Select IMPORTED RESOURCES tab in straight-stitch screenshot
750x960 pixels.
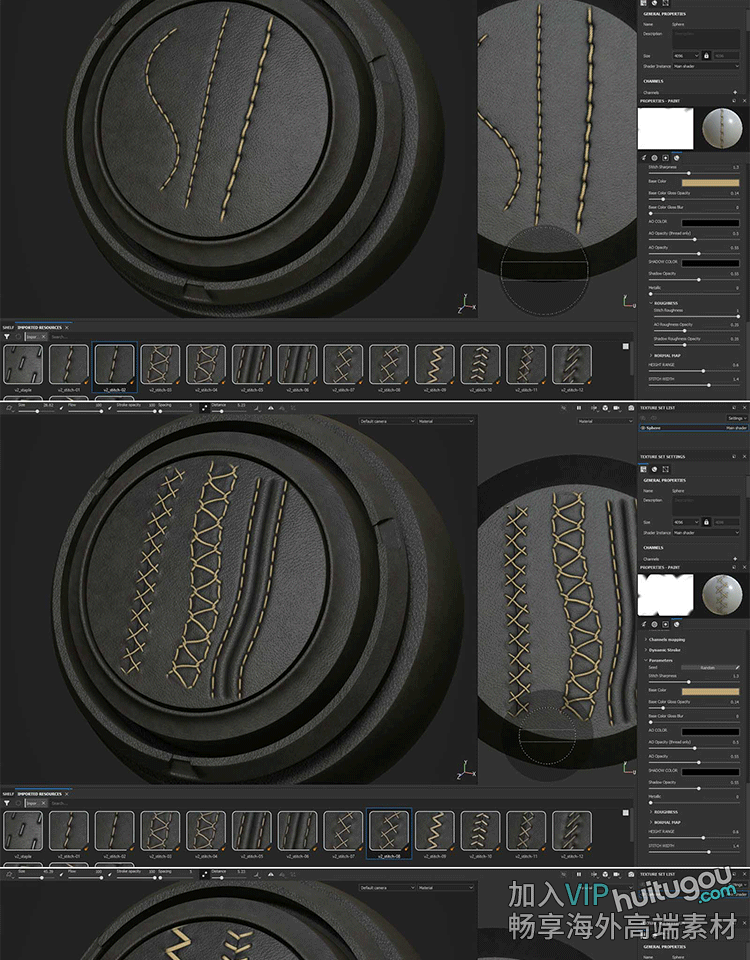40,328
